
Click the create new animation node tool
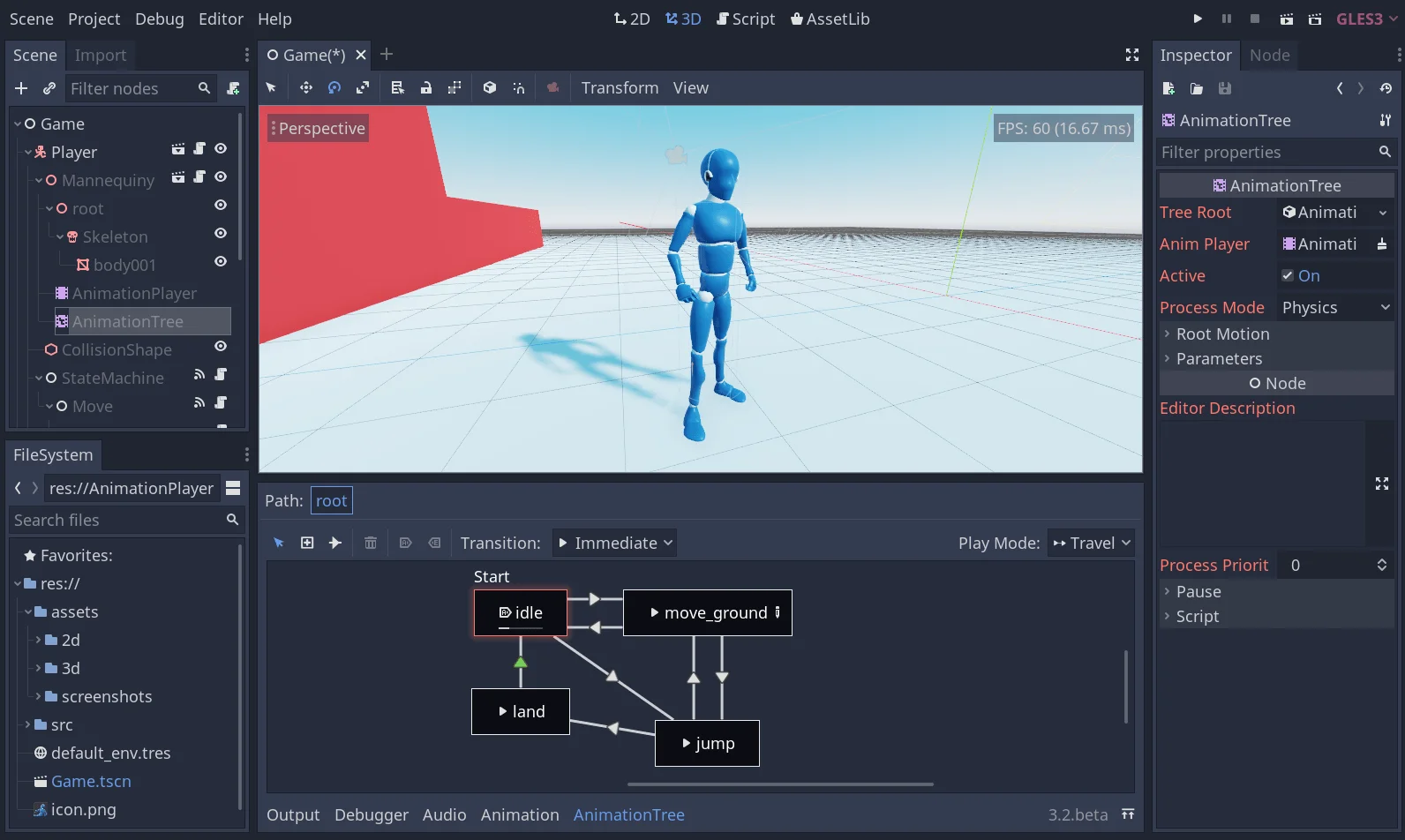(x=307, y=543)
